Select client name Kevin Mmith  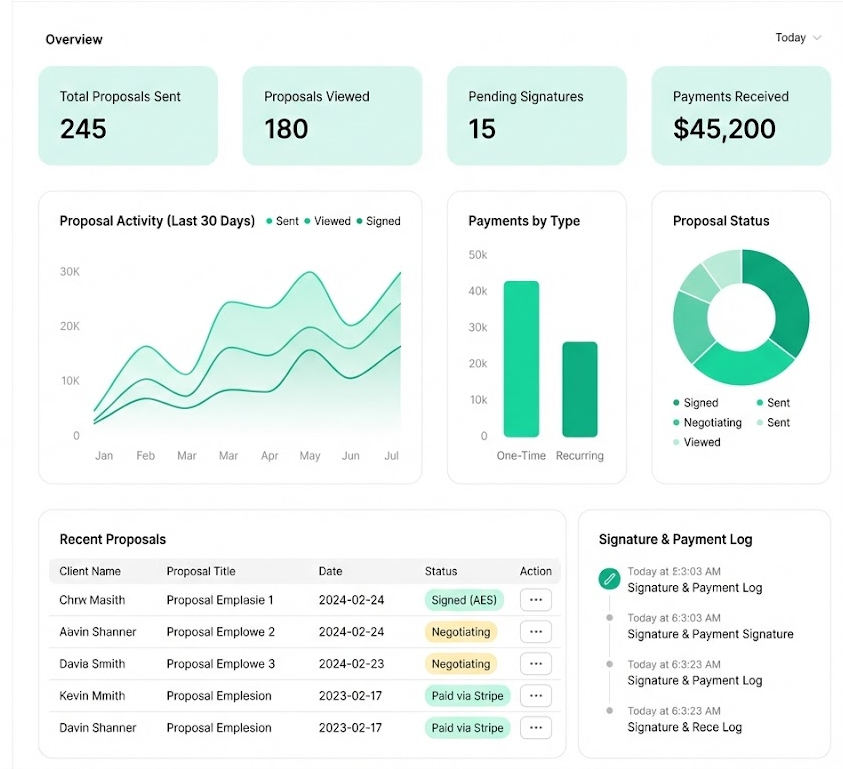click(x=92, y=696)
